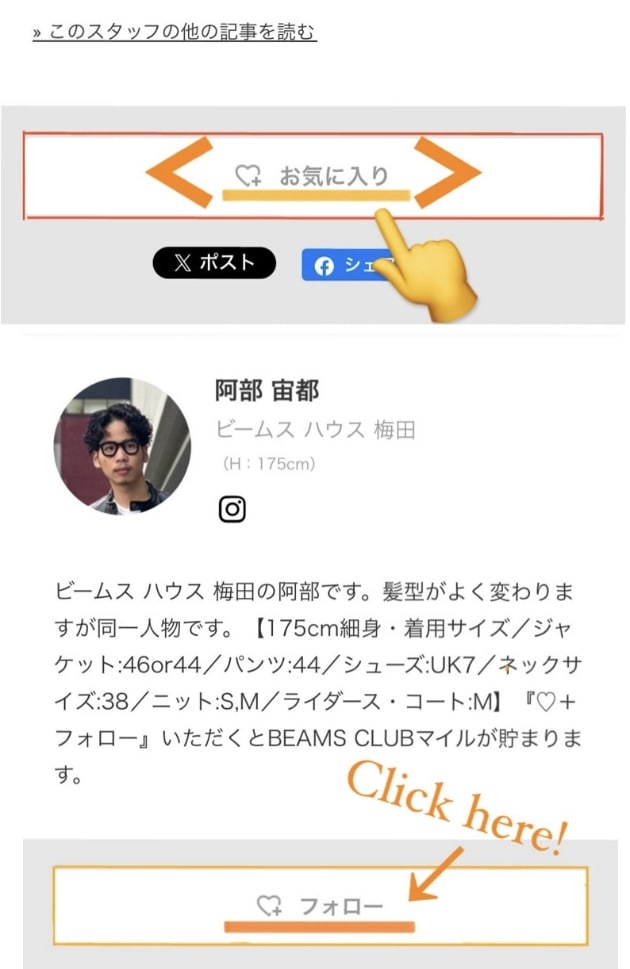Share article with the ポスト button
Screen dimensions: 630x969
tap(214, 263)
